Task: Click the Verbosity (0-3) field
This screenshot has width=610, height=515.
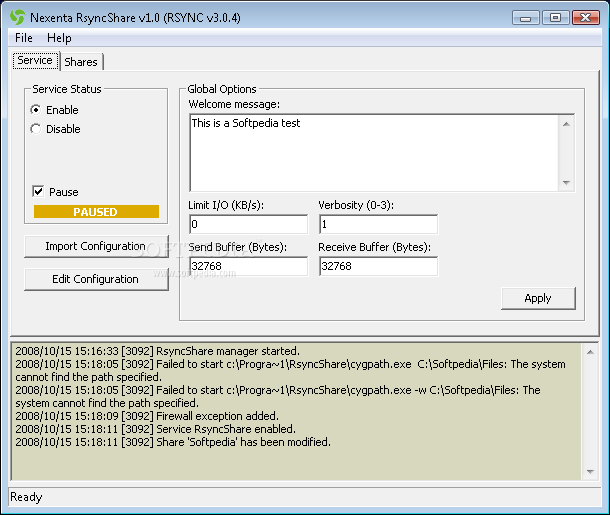Action: pos(378,224)
